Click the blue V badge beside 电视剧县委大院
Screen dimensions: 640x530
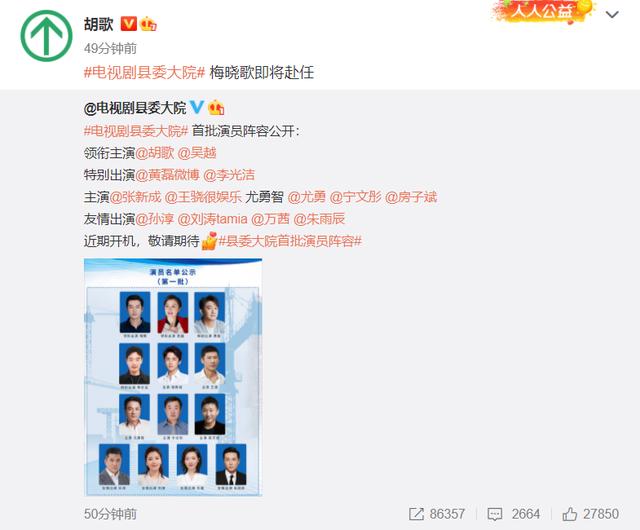(x=197, y=107)
